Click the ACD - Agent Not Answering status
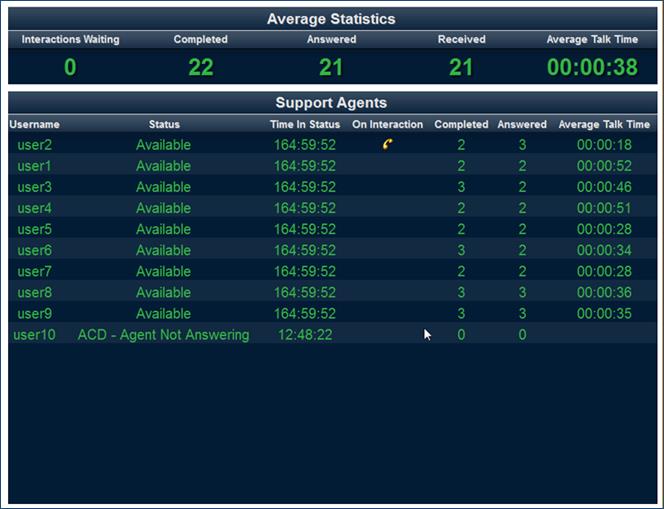Screen dimensions: 664x509 point(164,335)
